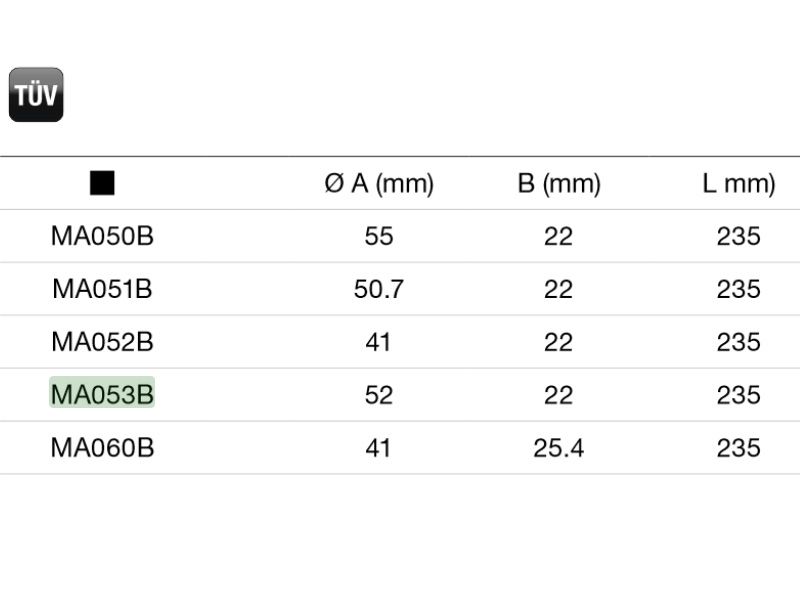Select the MA052B row label
This screenshot has height=600, width=800.
pyautogui.click(x=102, y=342)
